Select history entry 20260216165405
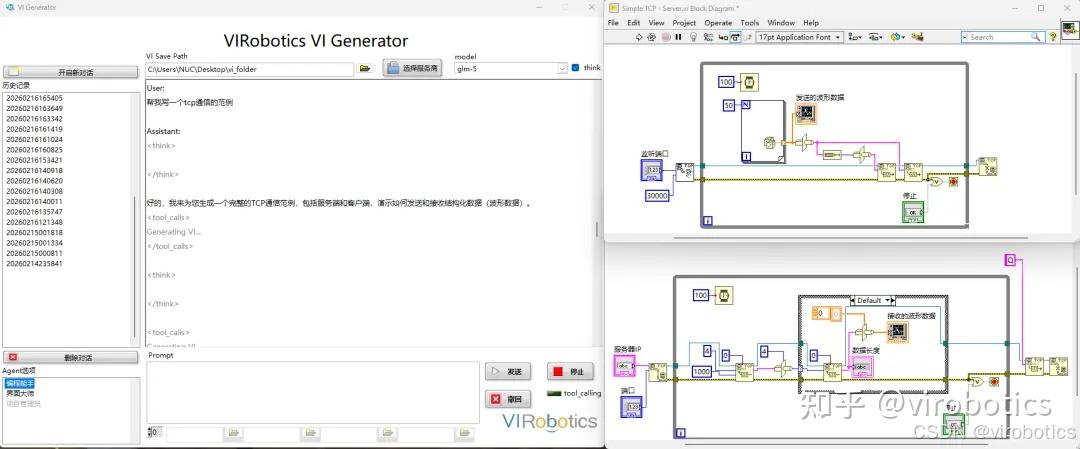Image resolution: width=1080 pixels, height=449 pixels. pos(34,98)
